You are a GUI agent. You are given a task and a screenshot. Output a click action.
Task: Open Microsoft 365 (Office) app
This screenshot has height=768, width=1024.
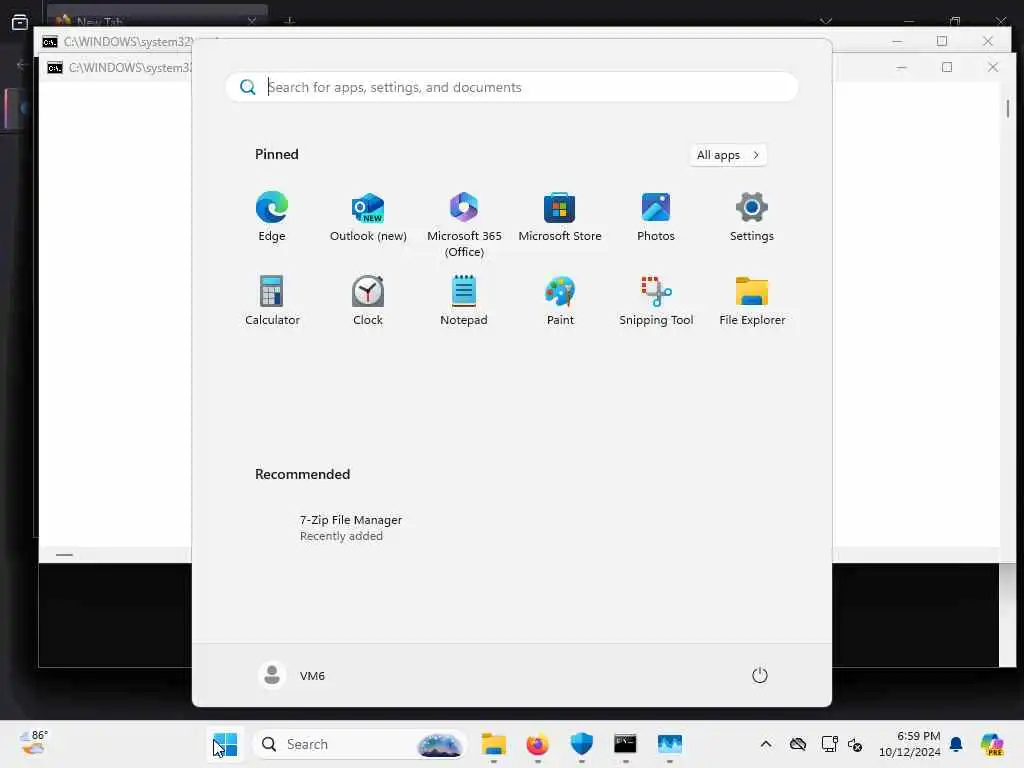464,225
